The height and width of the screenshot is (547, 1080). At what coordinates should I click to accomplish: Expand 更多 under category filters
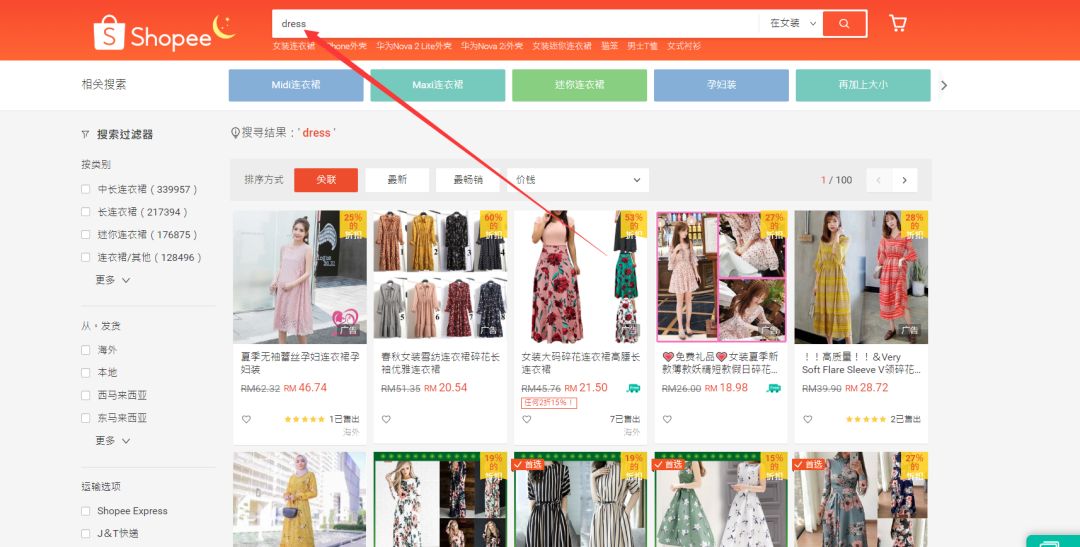click(x=113, y=280)
